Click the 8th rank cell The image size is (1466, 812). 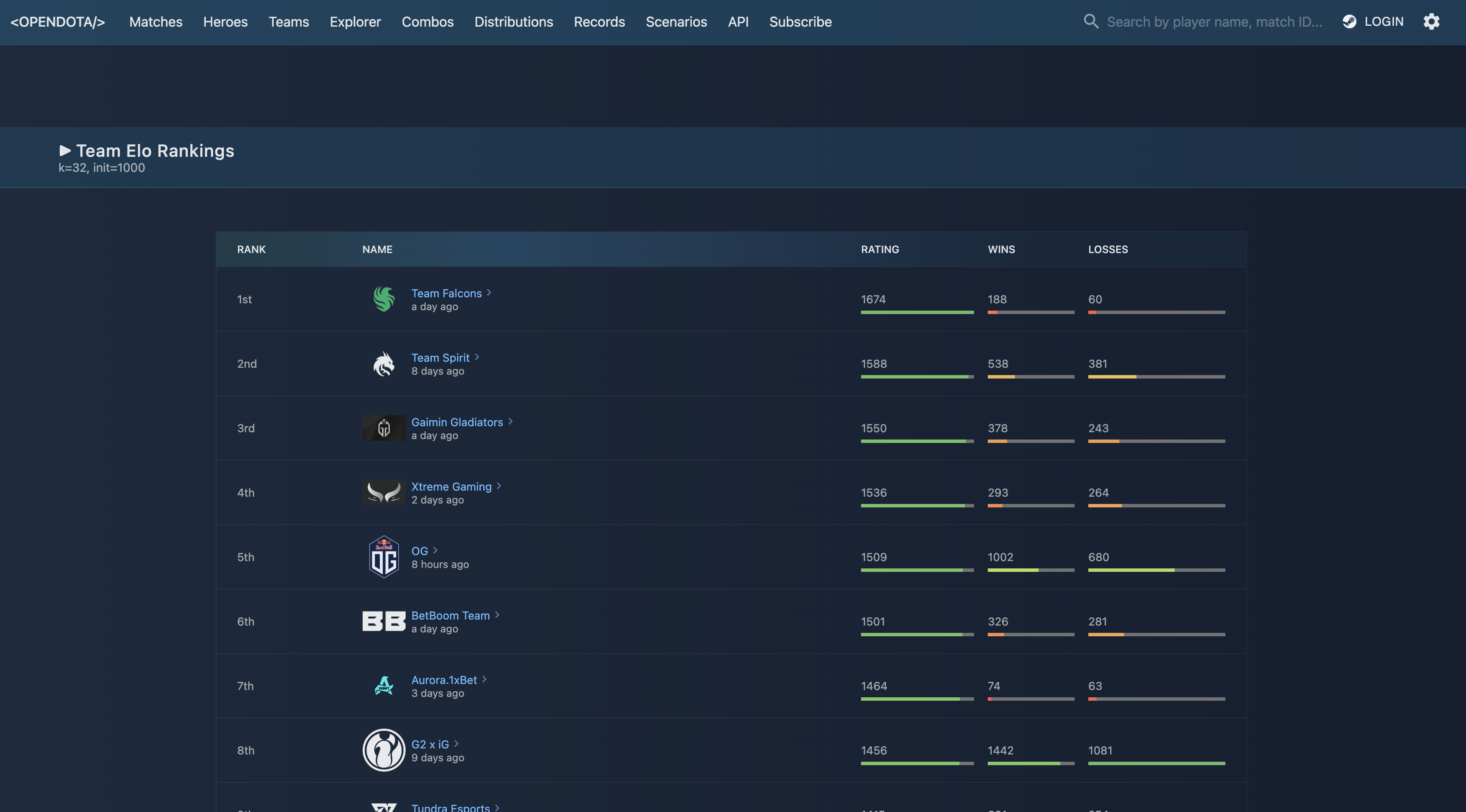tap(245, 750)
